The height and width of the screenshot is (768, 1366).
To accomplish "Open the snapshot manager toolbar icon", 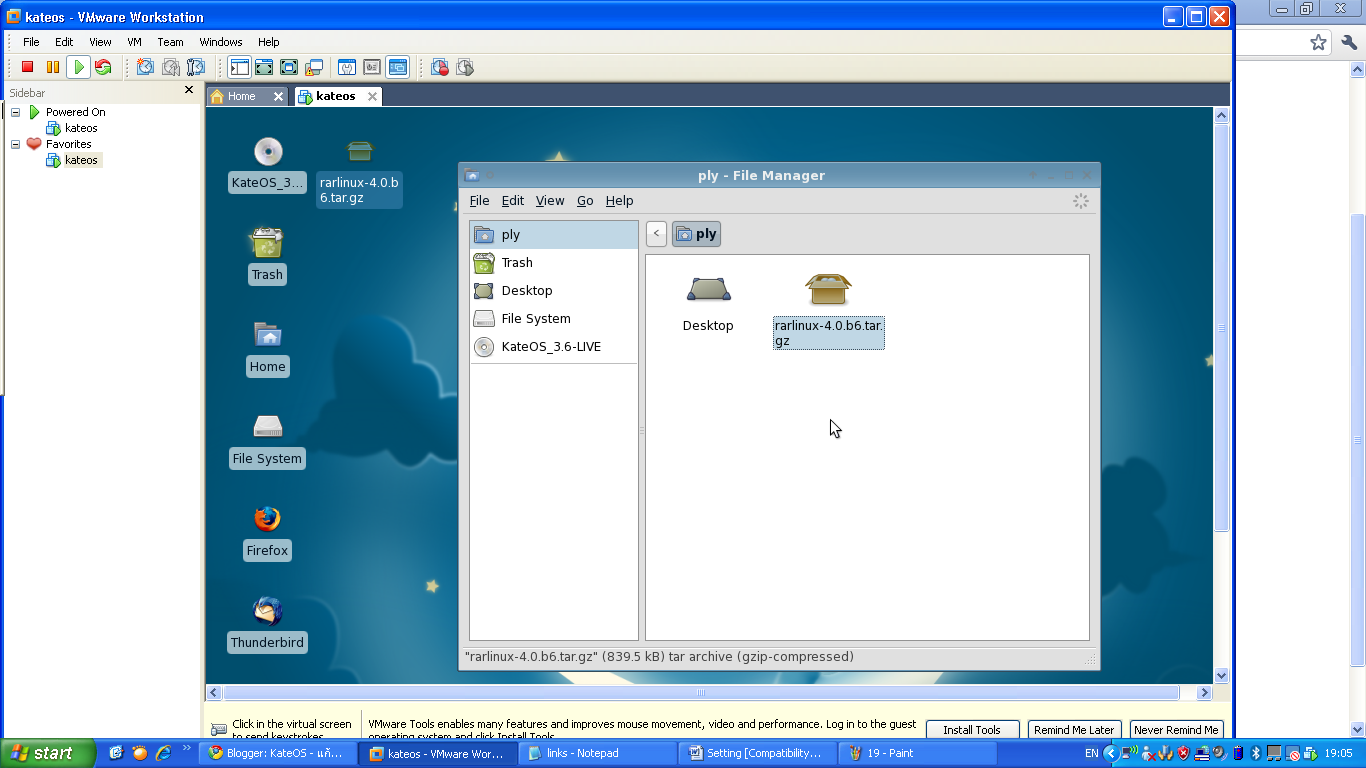I will pos(196,67).
